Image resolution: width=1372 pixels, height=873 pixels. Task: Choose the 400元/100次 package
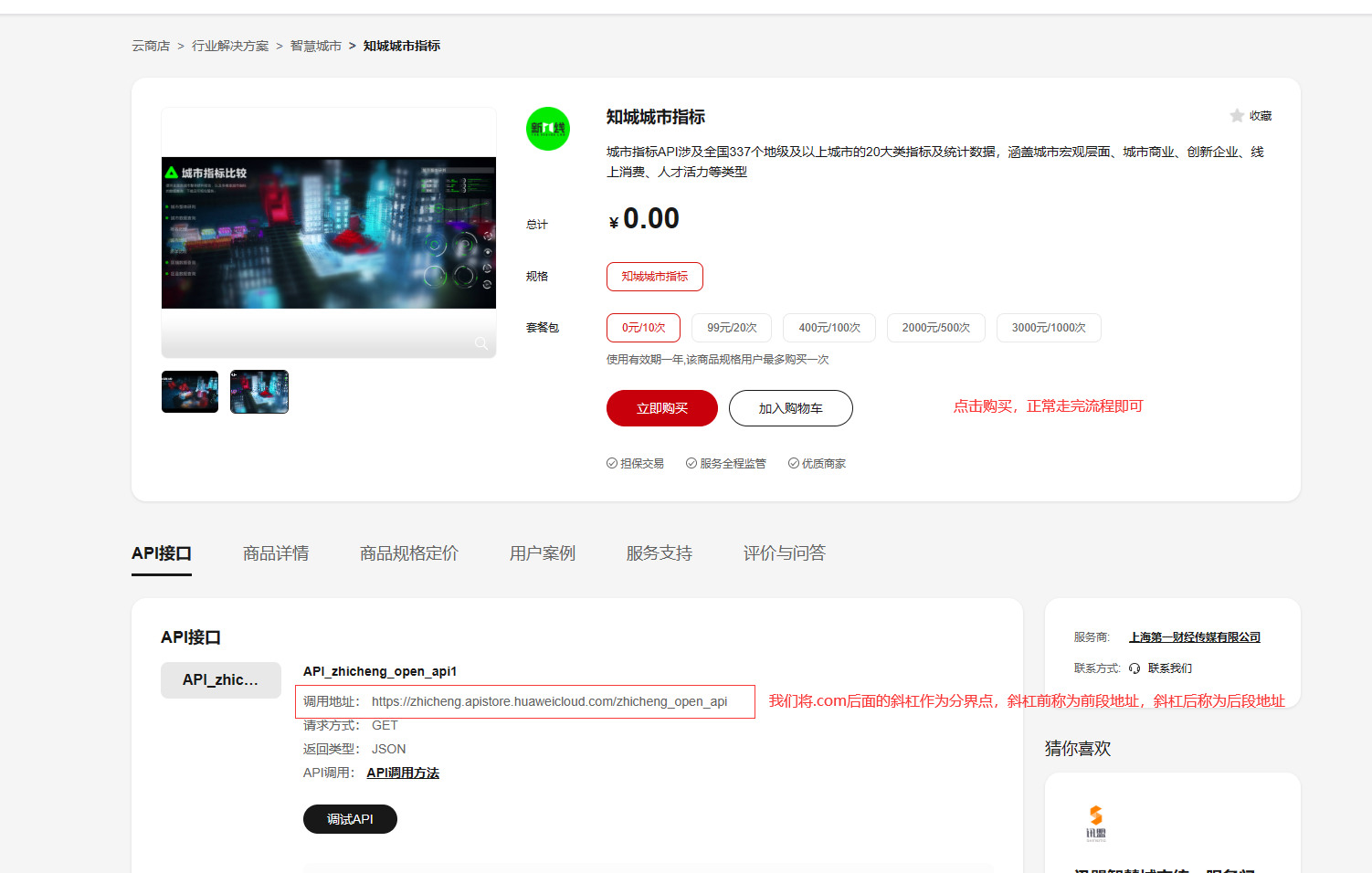(x=829, y=328)
